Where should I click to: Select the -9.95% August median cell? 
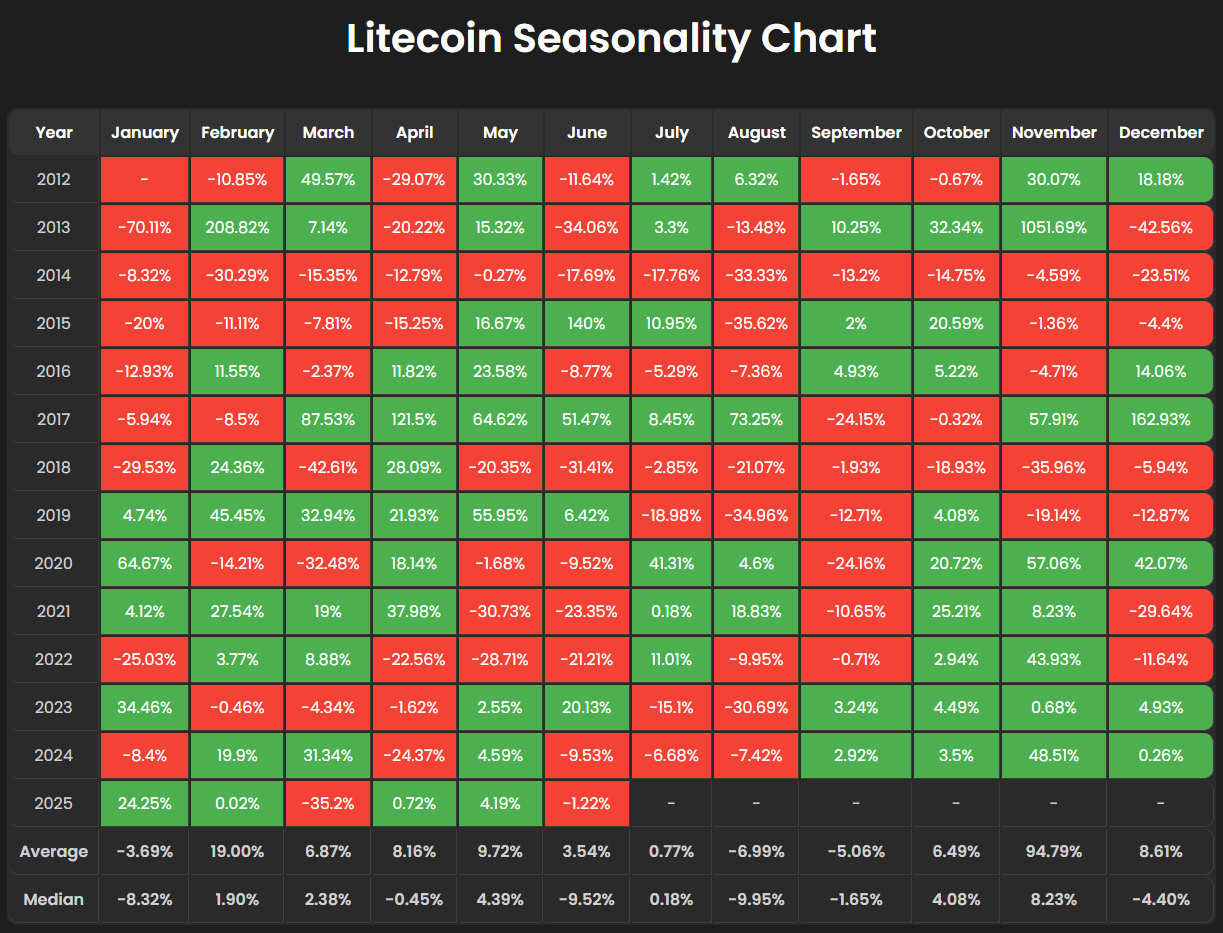756,899
